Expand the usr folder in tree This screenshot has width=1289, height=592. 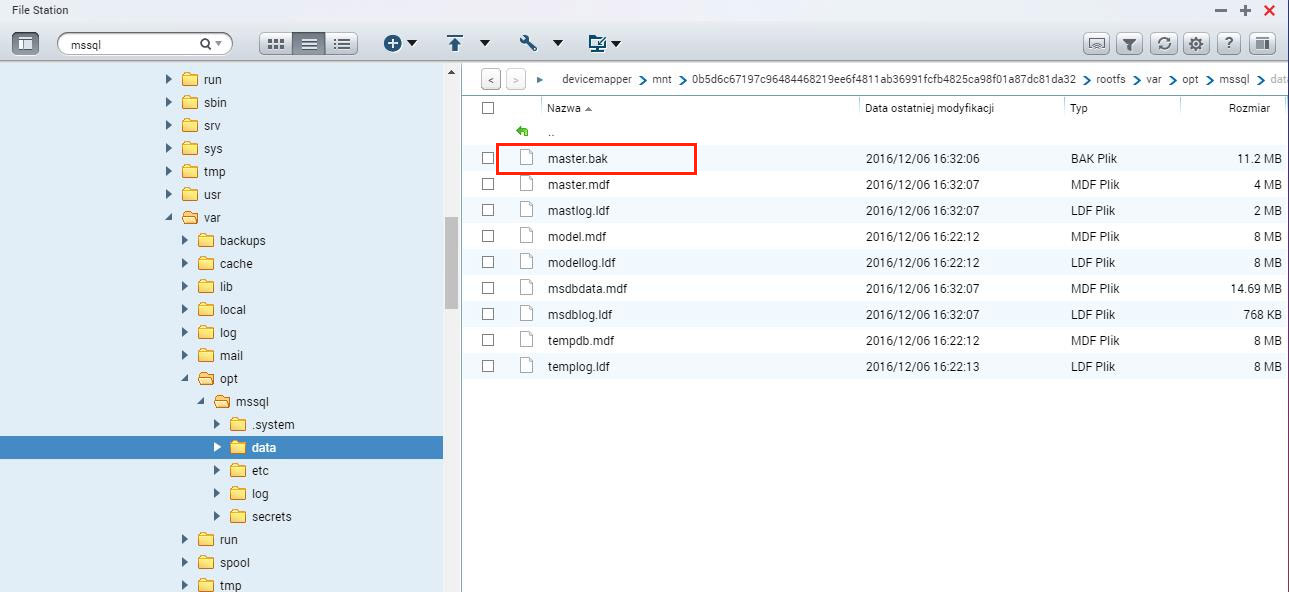point(169,194)
